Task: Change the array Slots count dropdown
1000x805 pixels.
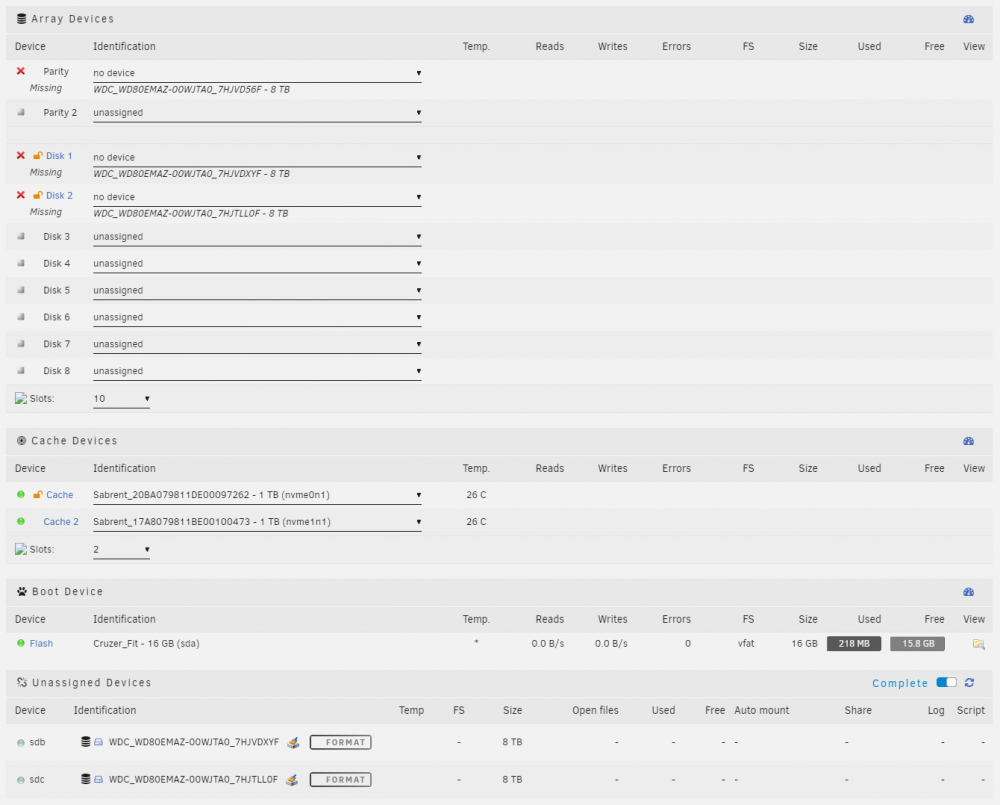Action: click(121, 399)
